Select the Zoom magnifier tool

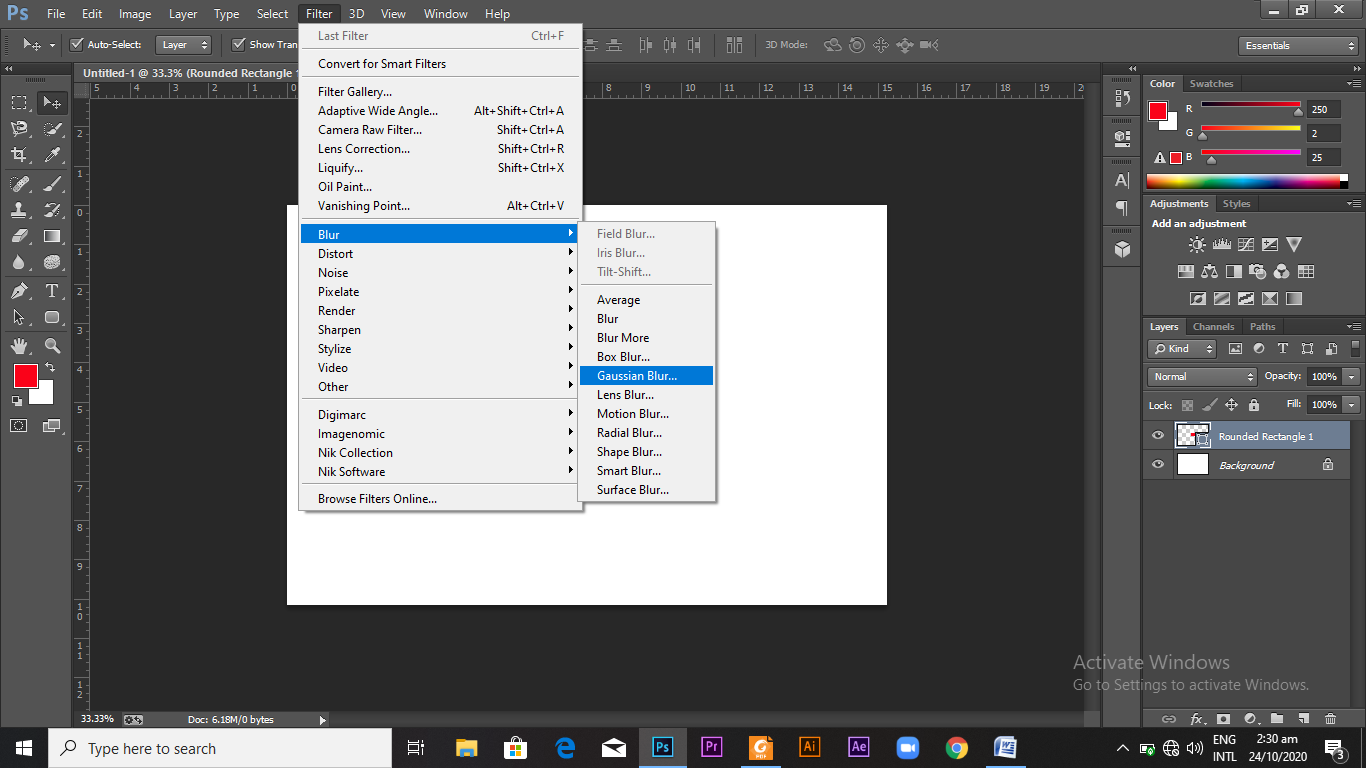pyautogui.click(x=52, y=346)
